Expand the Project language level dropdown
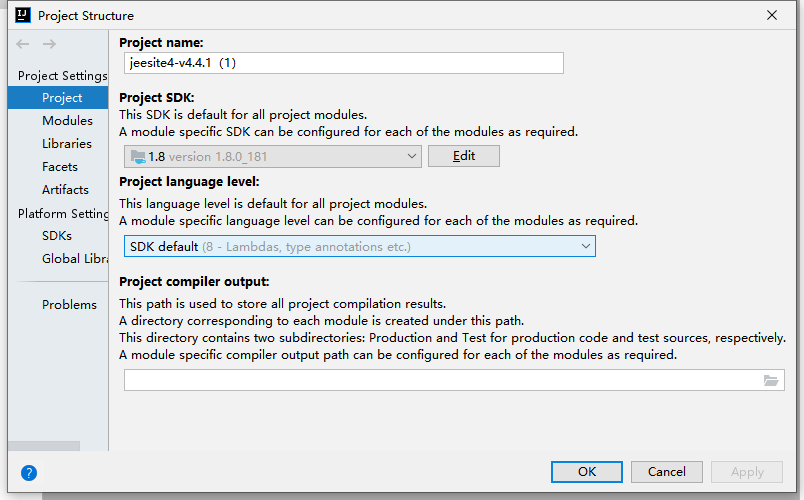The image size is (804, 500). pyautogui.click(x=359, y=246)
